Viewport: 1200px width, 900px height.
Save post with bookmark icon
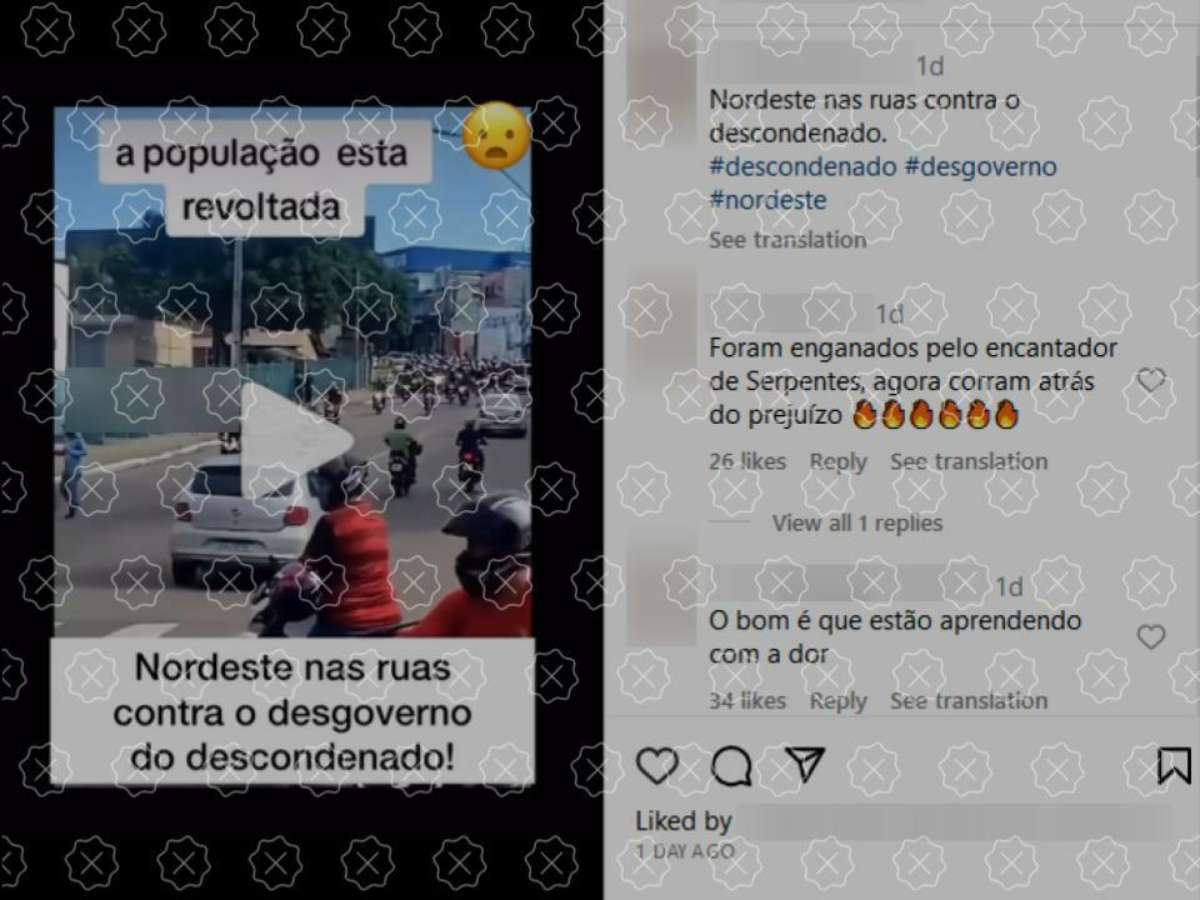pyautogui.click(x=1174, y=766)
